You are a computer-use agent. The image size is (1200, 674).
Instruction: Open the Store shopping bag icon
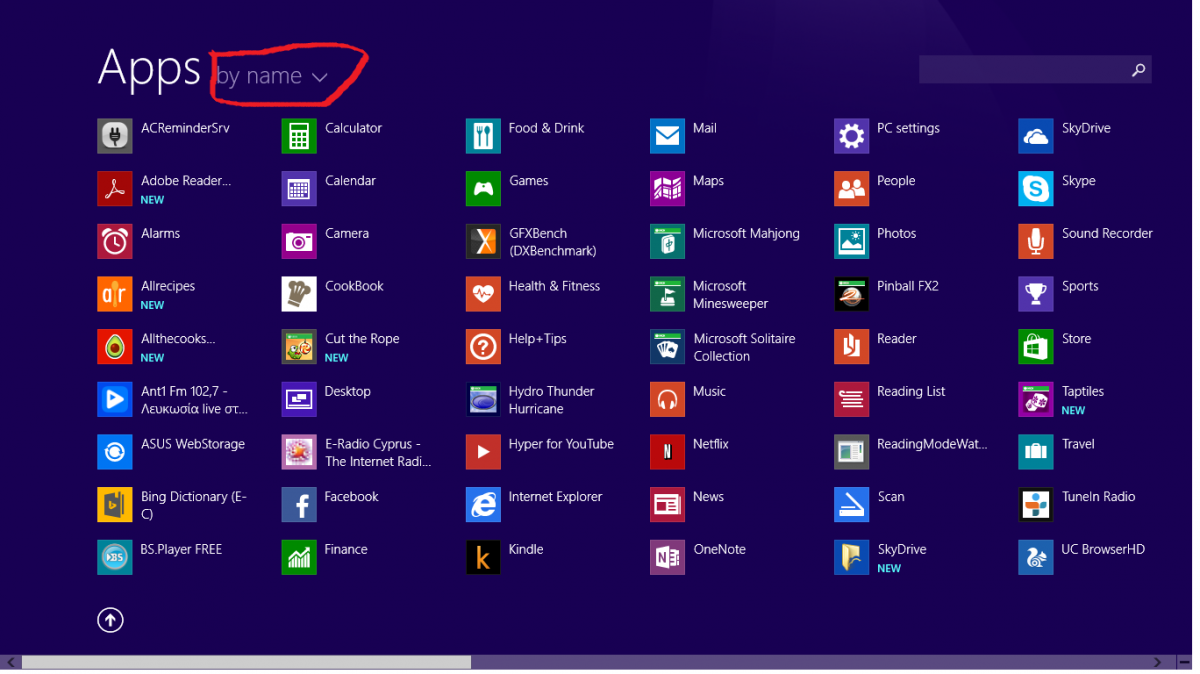[1036, 347]
